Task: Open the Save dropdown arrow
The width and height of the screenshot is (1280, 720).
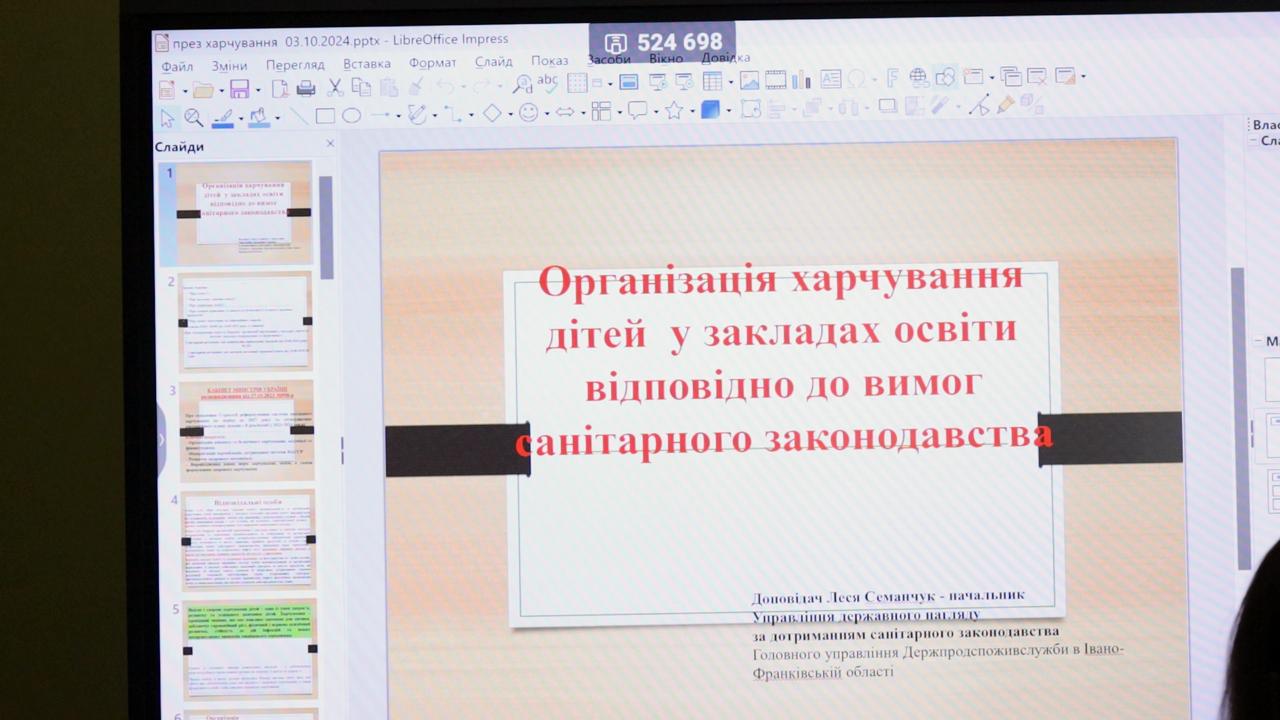Action: [x=257, y=90]
